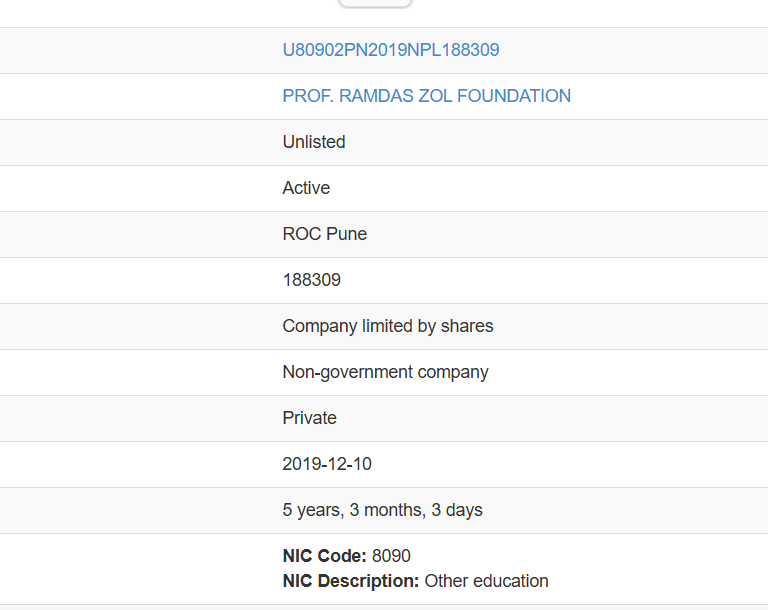The width and height of the screenshot is (768, 610).
Task: Open the U80902PN2019NPL188309 CIN link
Action: point(391,50)
